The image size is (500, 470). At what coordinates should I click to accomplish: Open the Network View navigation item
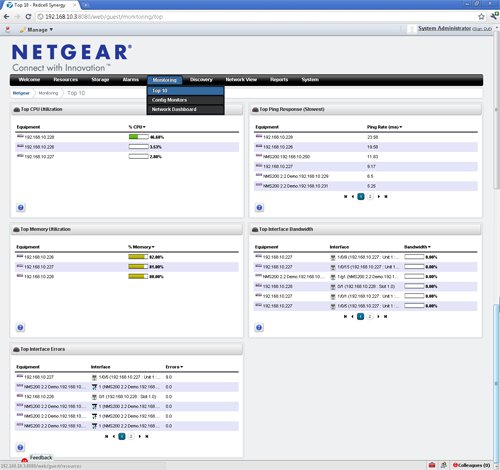point(241,80)
